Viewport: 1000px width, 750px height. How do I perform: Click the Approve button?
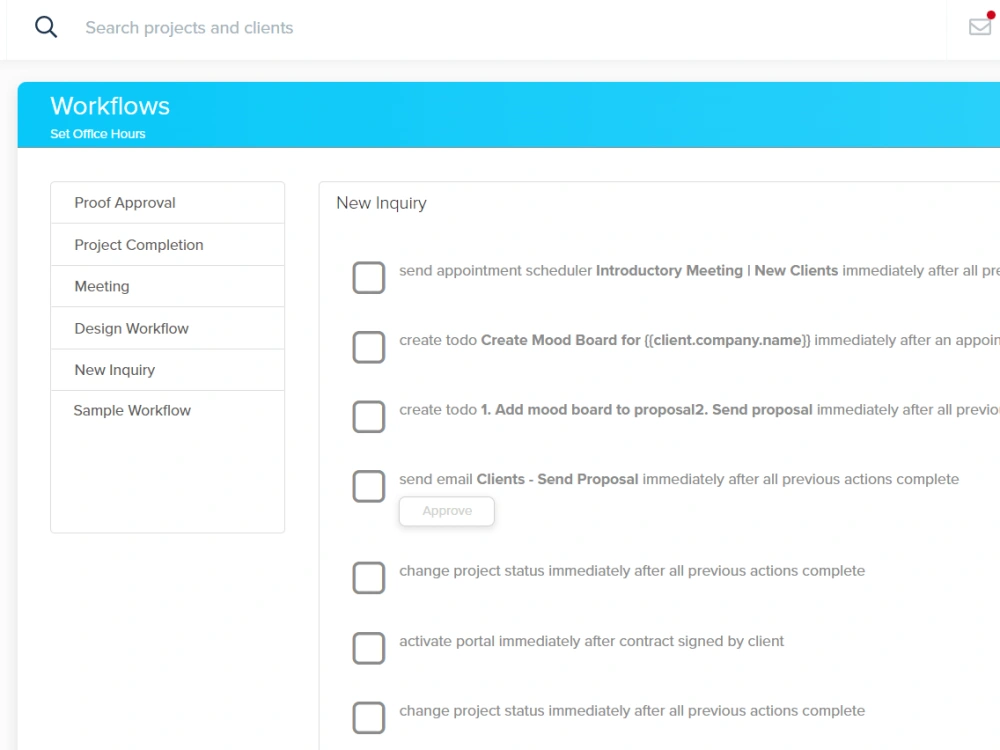(x=446, y=511)
